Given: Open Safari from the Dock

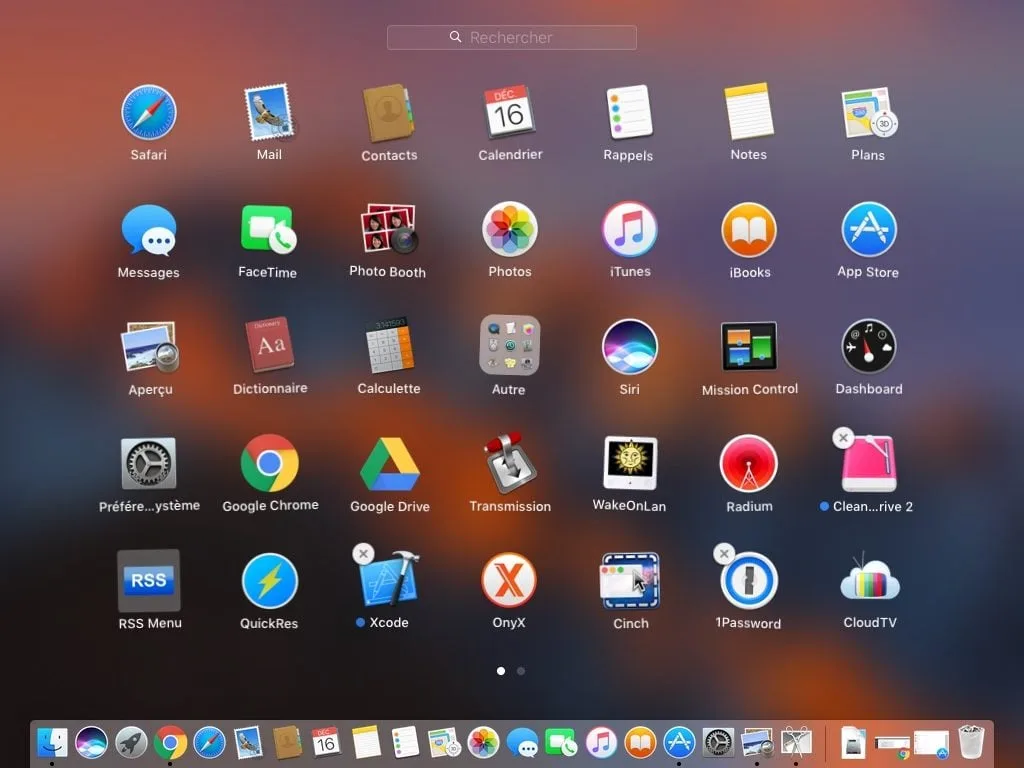Looking at the screenshot, I should point(210,743).
